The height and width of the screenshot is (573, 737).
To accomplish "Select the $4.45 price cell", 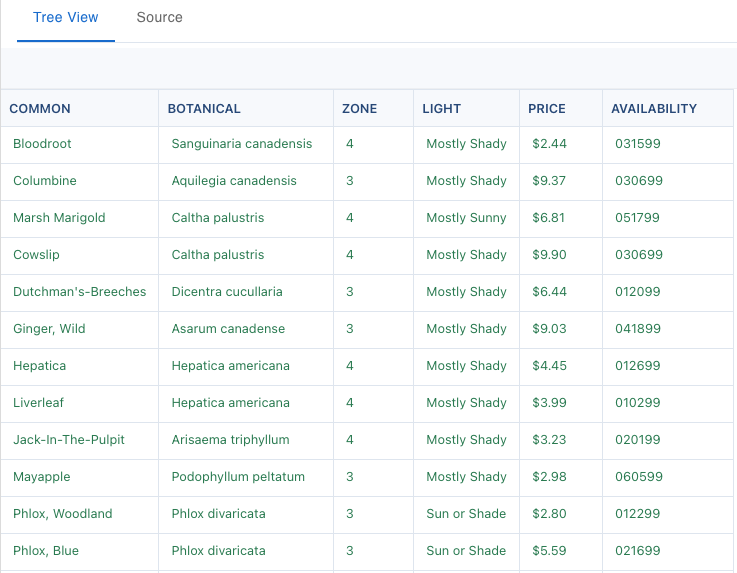I will [x=561, y=366].
